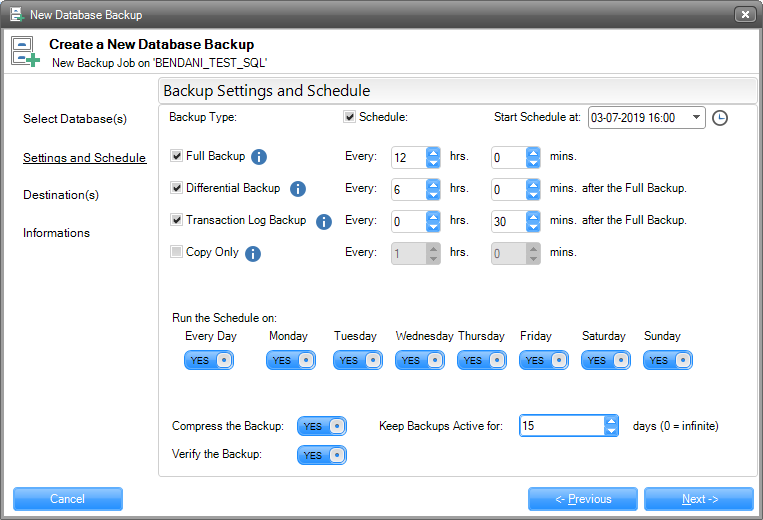This screenshot has height=520, width=763.
Task: Open the Start Schedule date dropdown
Action: pyautogui.click(x=696, y=118)
